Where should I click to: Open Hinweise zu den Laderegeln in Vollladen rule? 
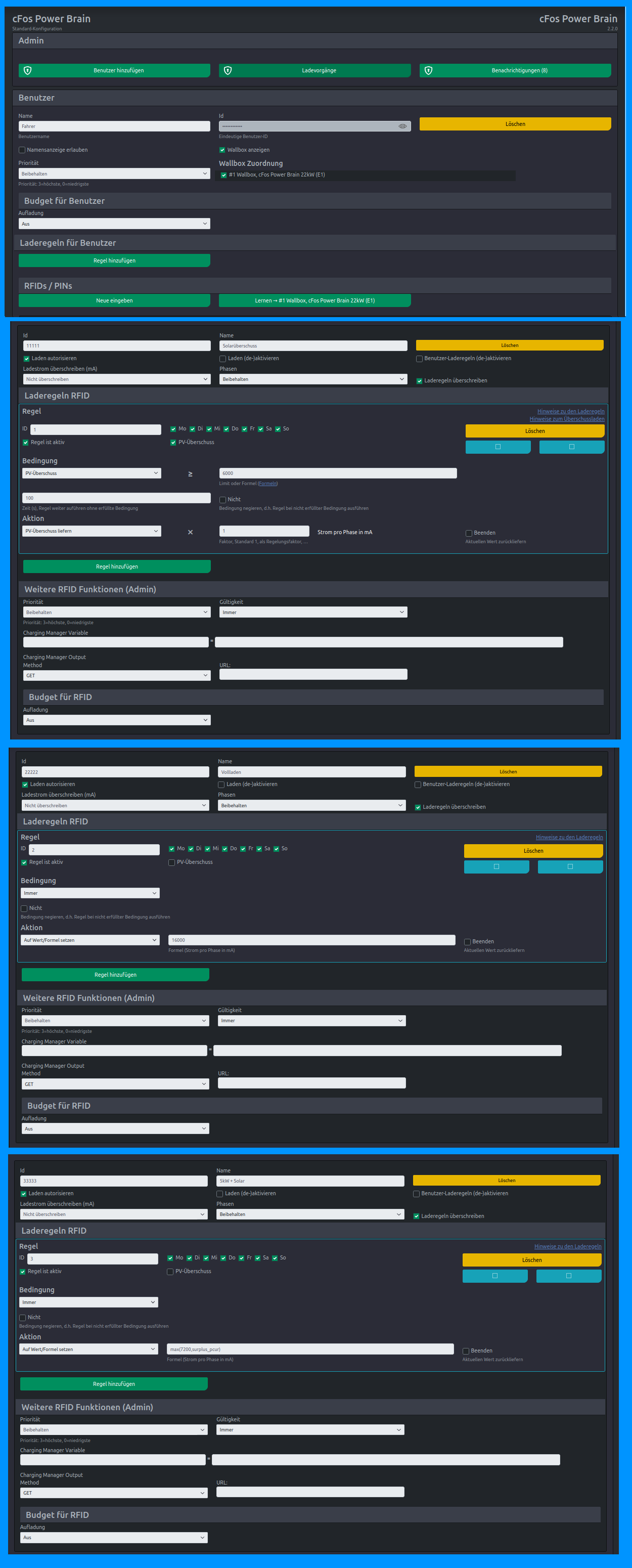coord(569,838)
